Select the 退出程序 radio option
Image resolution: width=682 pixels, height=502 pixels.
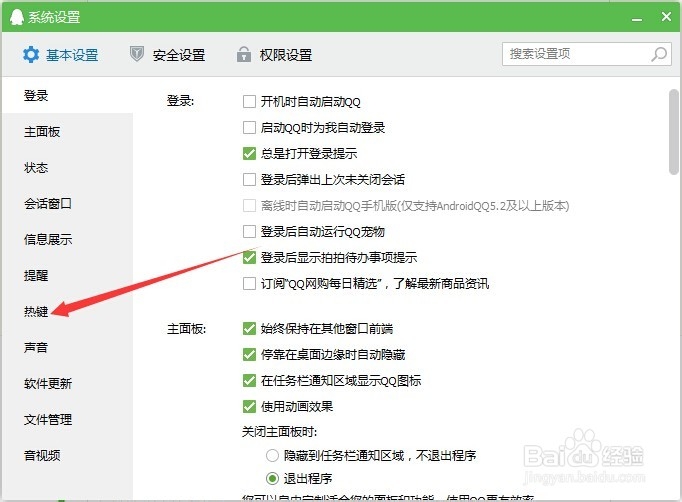[272, 479]
